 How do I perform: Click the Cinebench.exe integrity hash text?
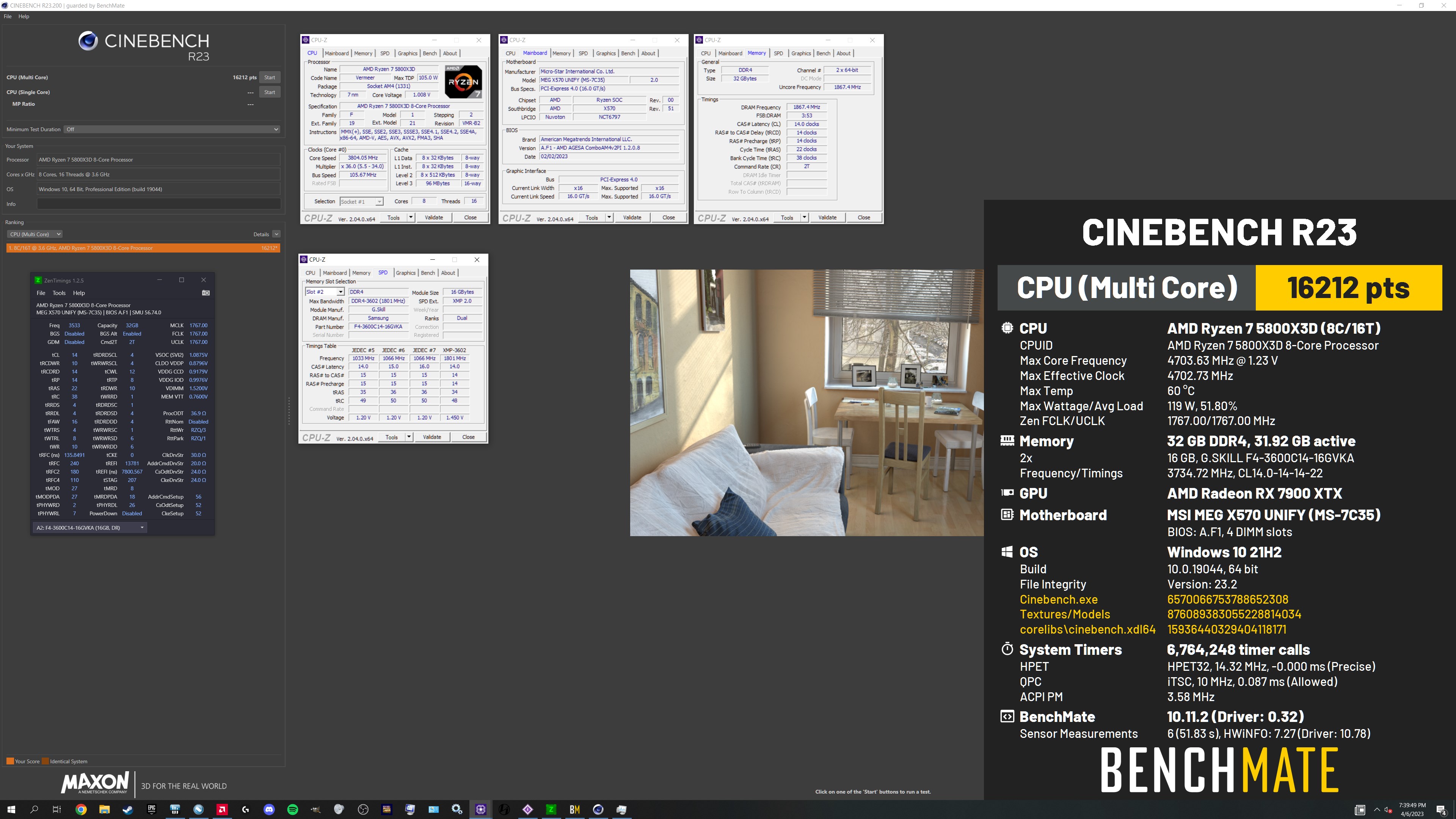click(x=1228, y=599)
